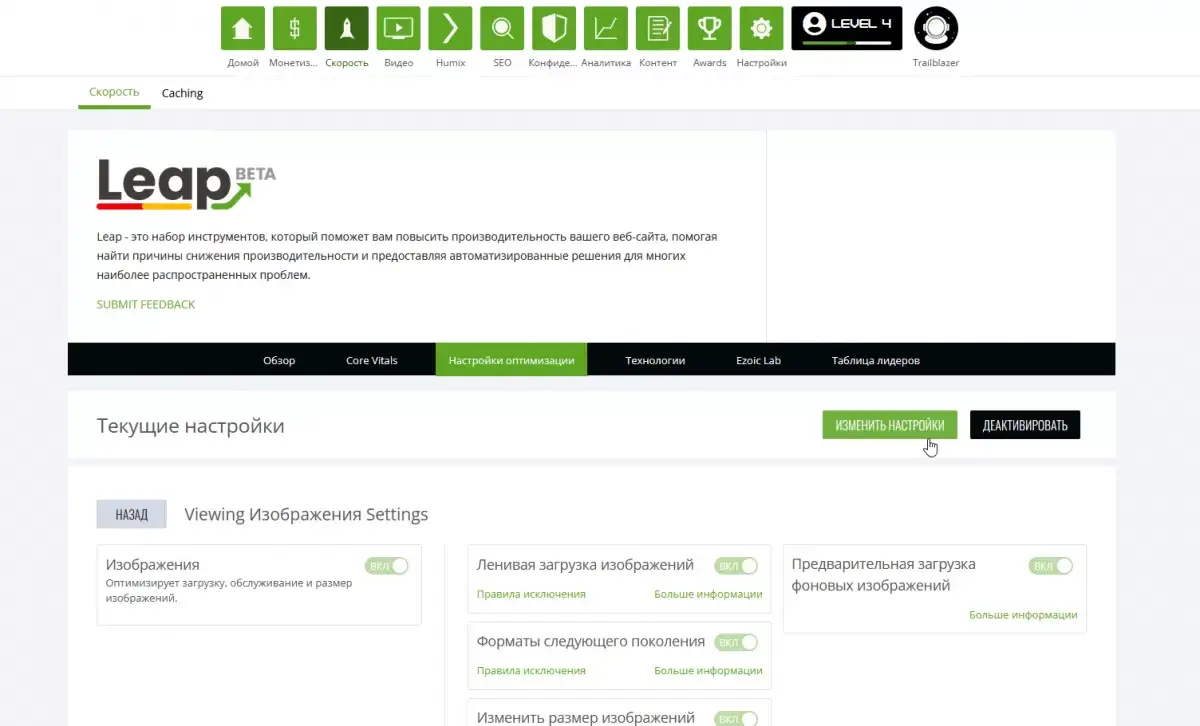Screen dimensions: 1200x726
Task: Switch to the Caching sub-tab
Action: tap(182, 93)
